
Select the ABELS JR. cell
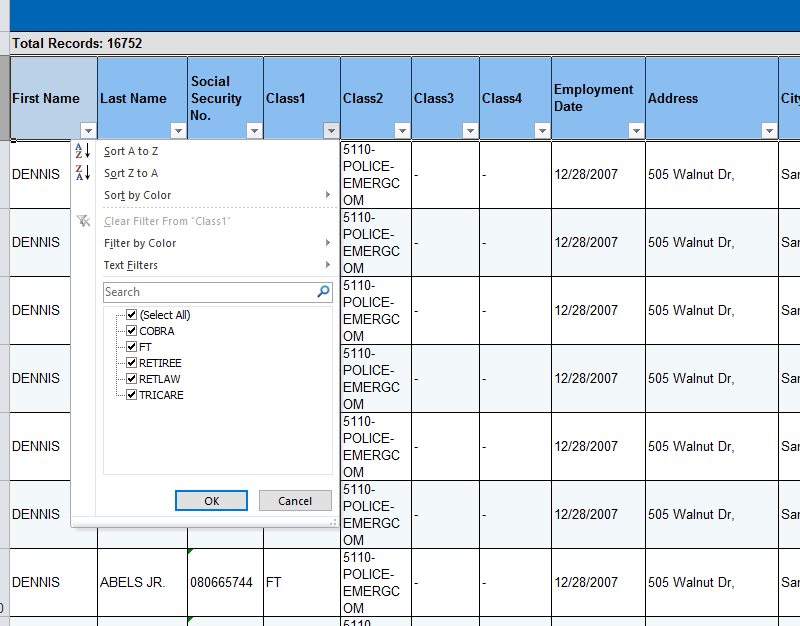[142, 582]
